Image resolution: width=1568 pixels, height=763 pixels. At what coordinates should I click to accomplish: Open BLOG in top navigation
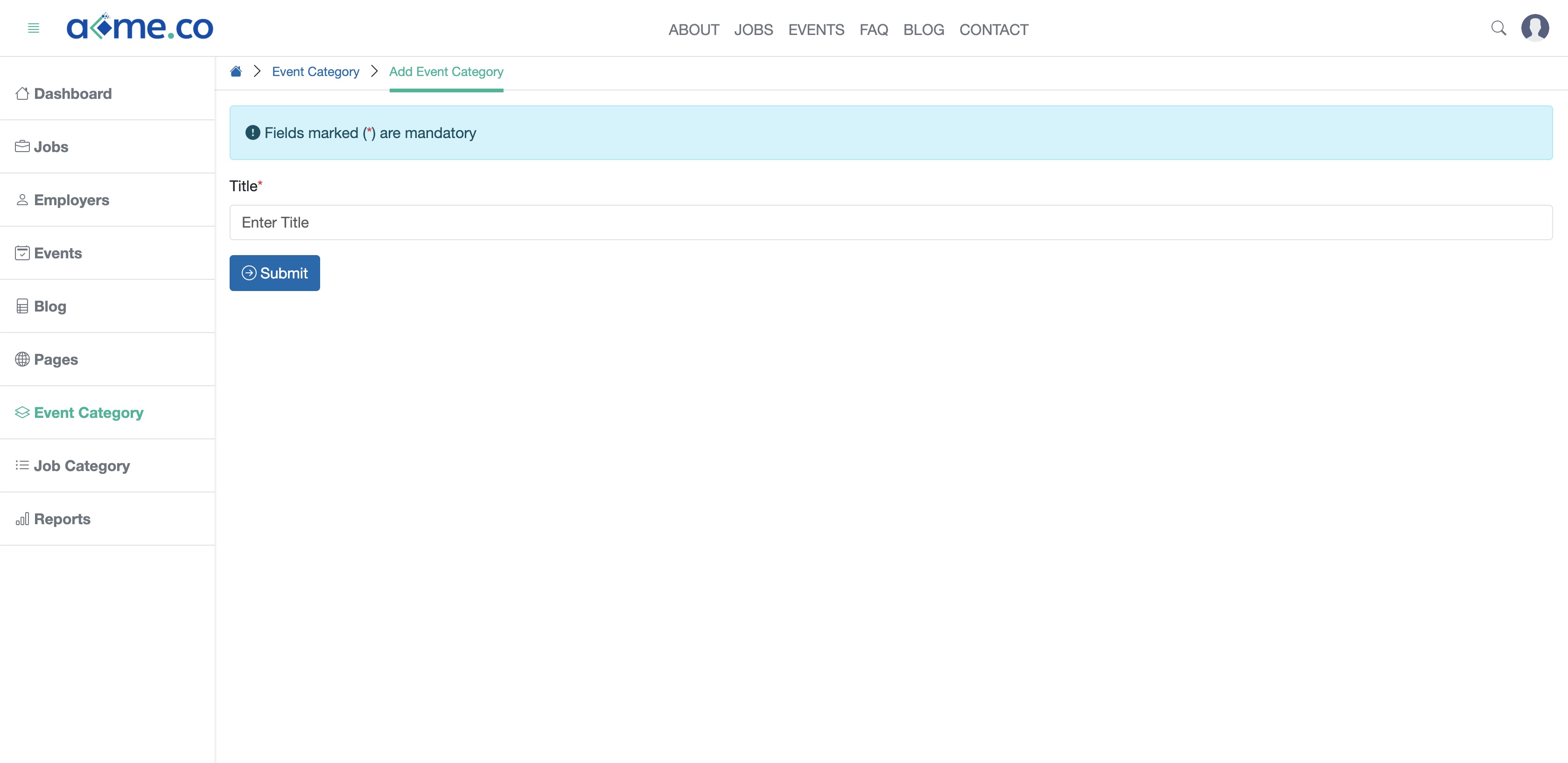pos(924,30)
